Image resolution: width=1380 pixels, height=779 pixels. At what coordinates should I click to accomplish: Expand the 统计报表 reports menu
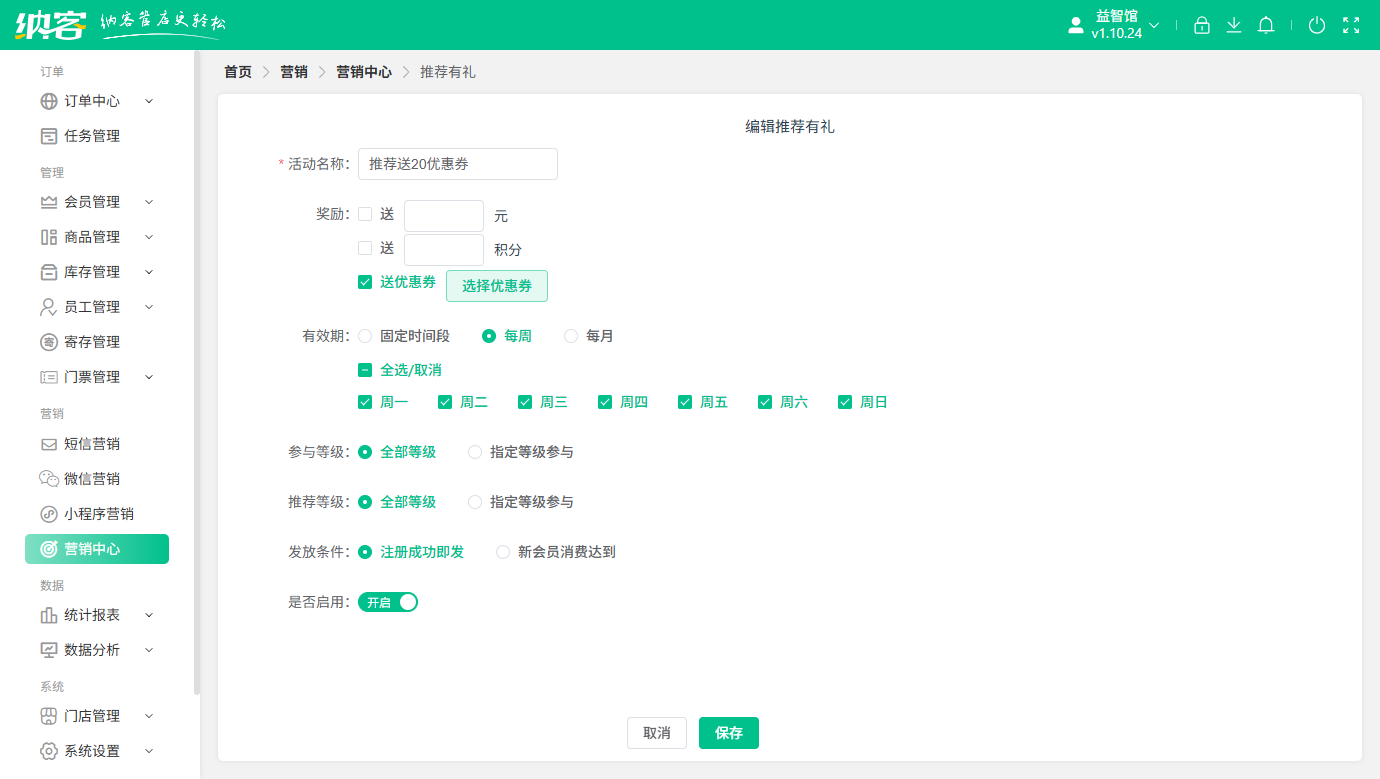point(92,614)
